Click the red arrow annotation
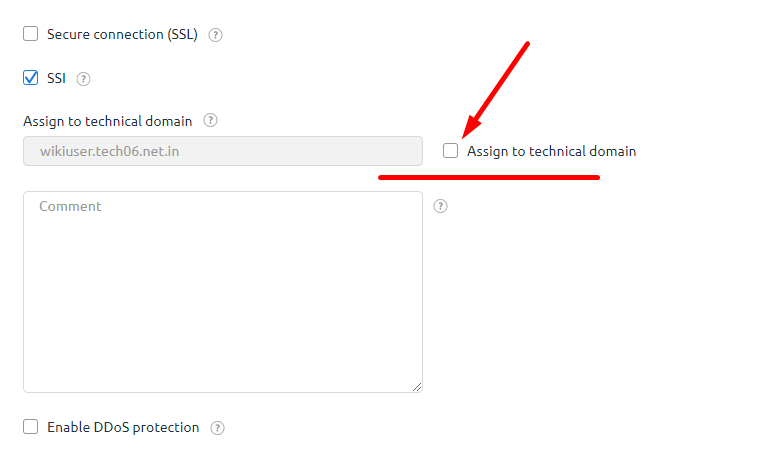Screen dimensions: 762x452 [496, 90]
